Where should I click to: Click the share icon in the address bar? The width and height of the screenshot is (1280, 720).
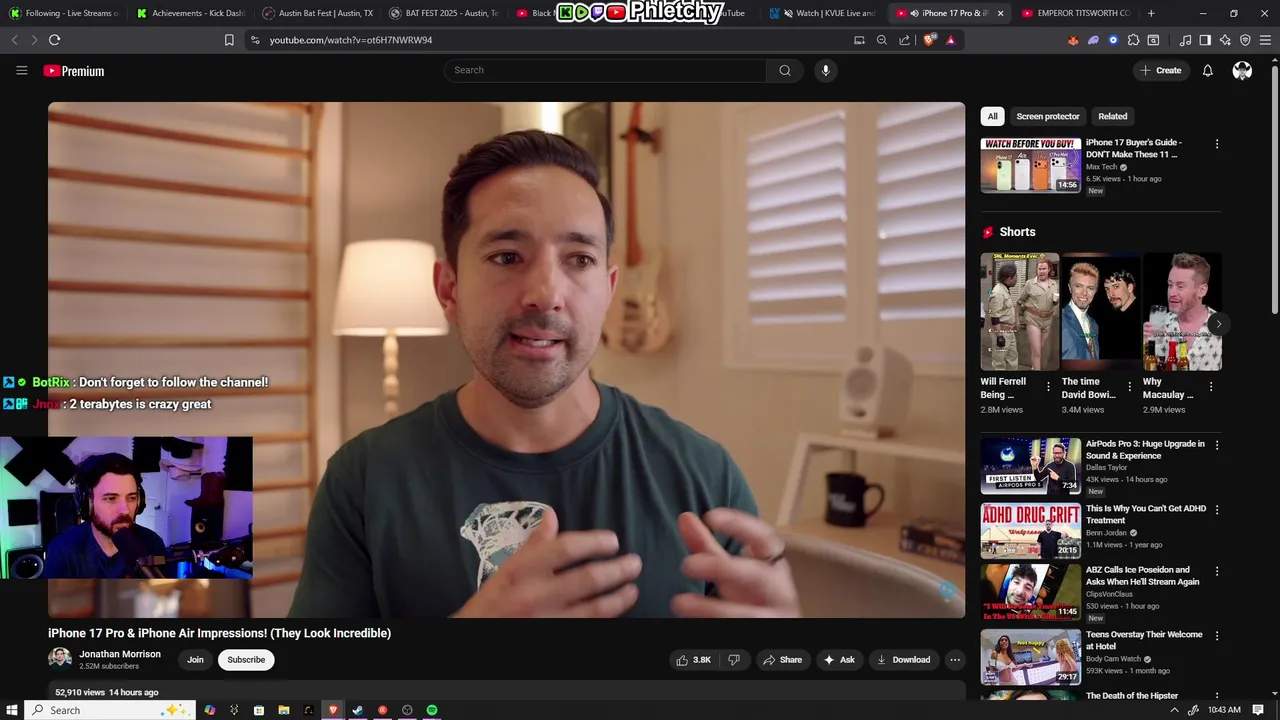(904, 40)
